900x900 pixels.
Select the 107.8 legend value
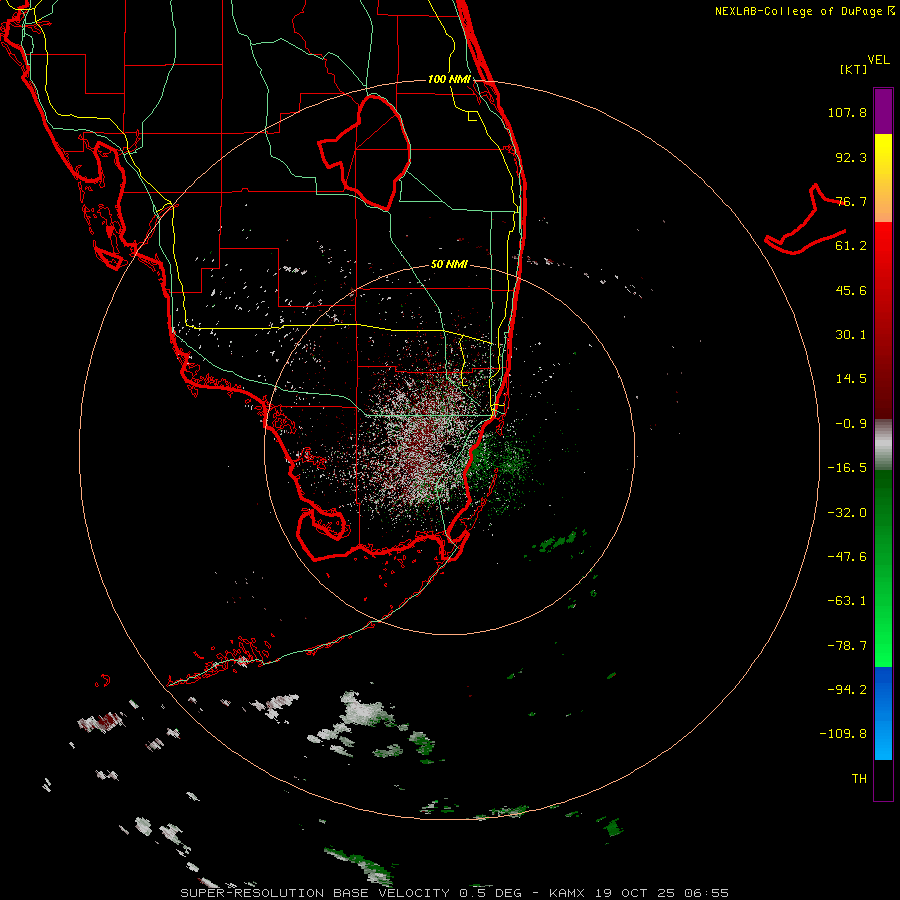coord(847,112)
